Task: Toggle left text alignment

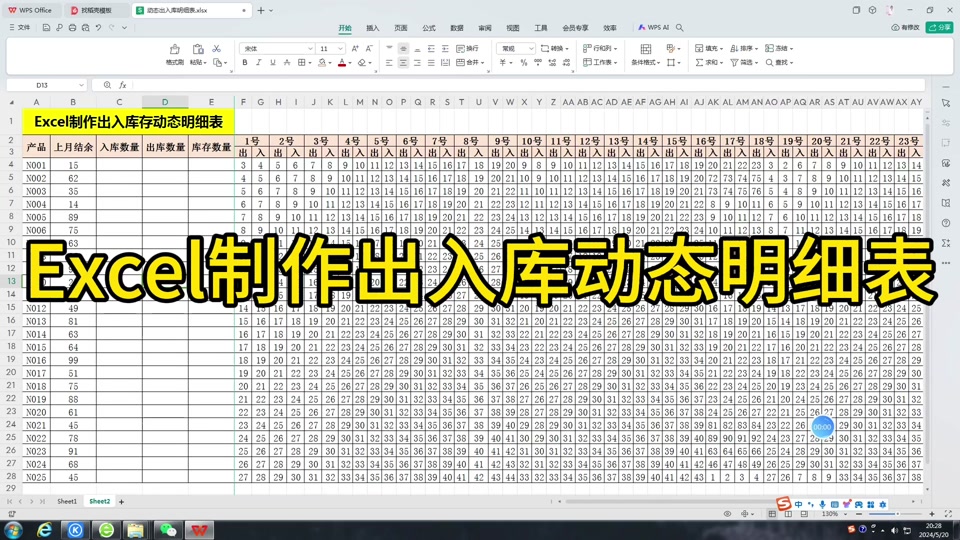Action: (389, 62)
